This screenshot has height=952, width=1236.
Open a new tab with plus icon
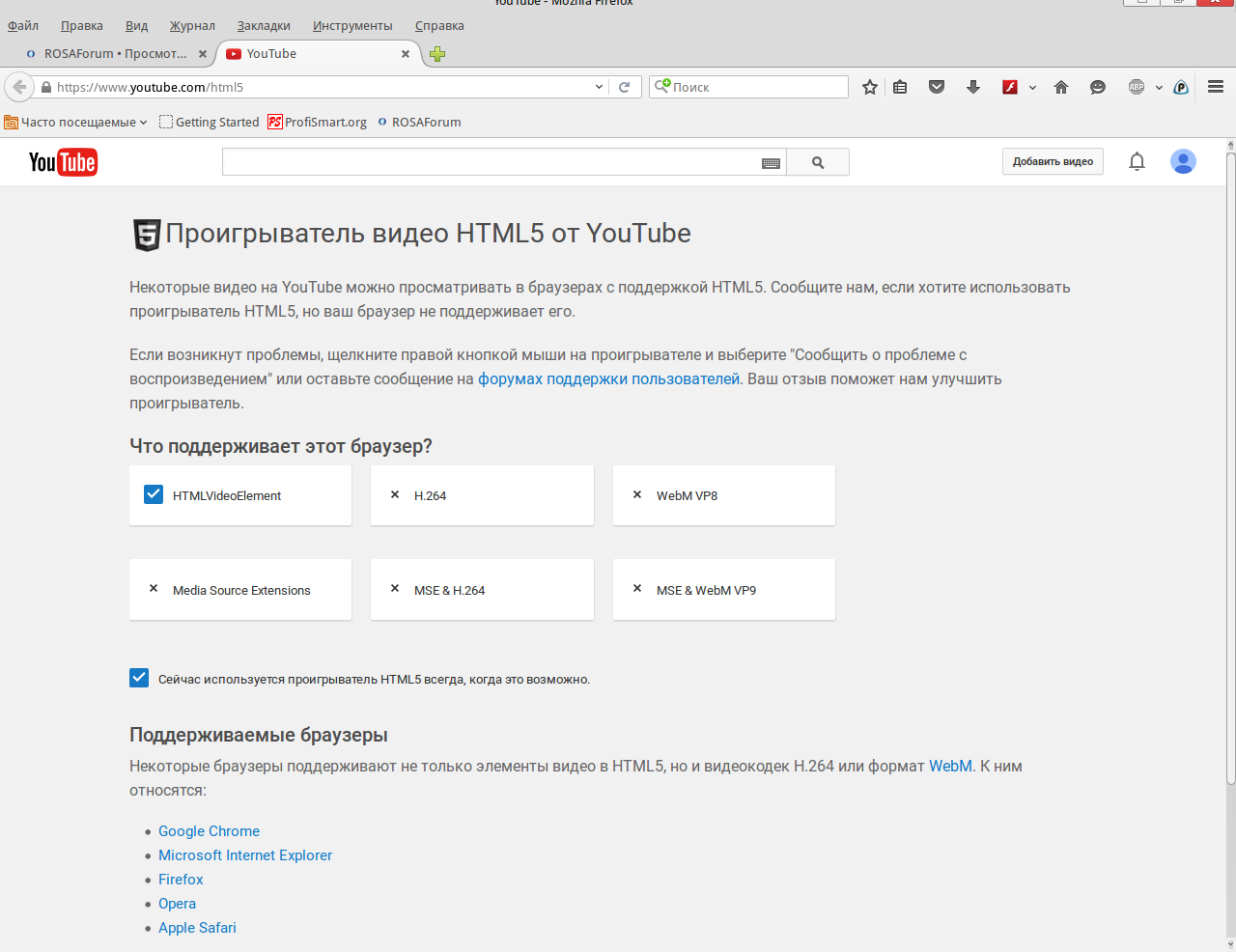(437, 54)
